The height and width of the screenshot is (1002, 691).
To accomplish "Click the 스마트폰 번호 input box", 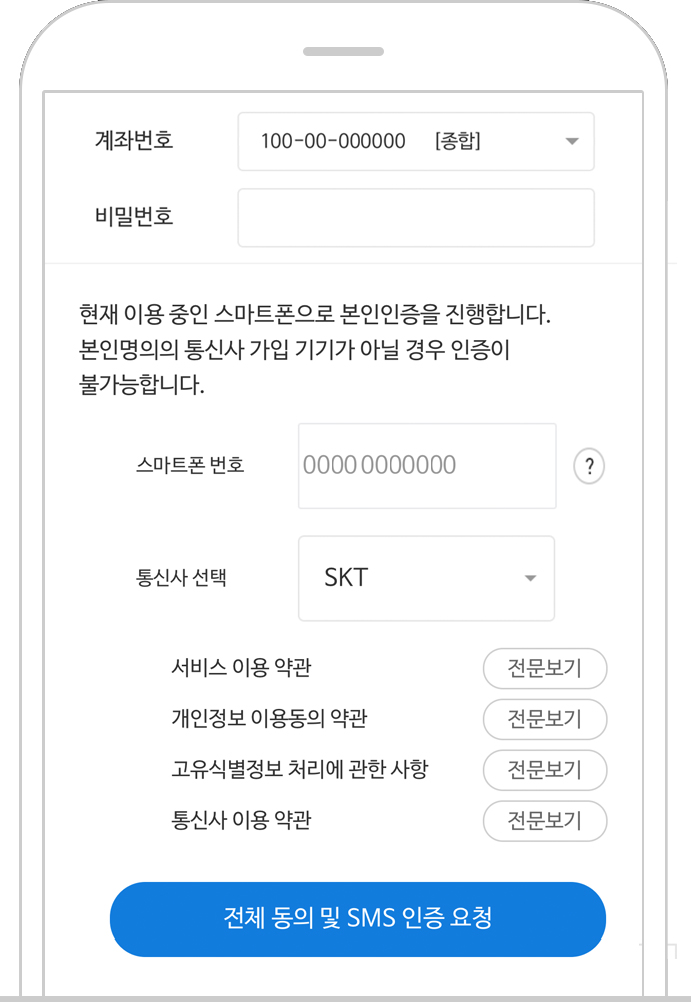I will click(427, 466).
